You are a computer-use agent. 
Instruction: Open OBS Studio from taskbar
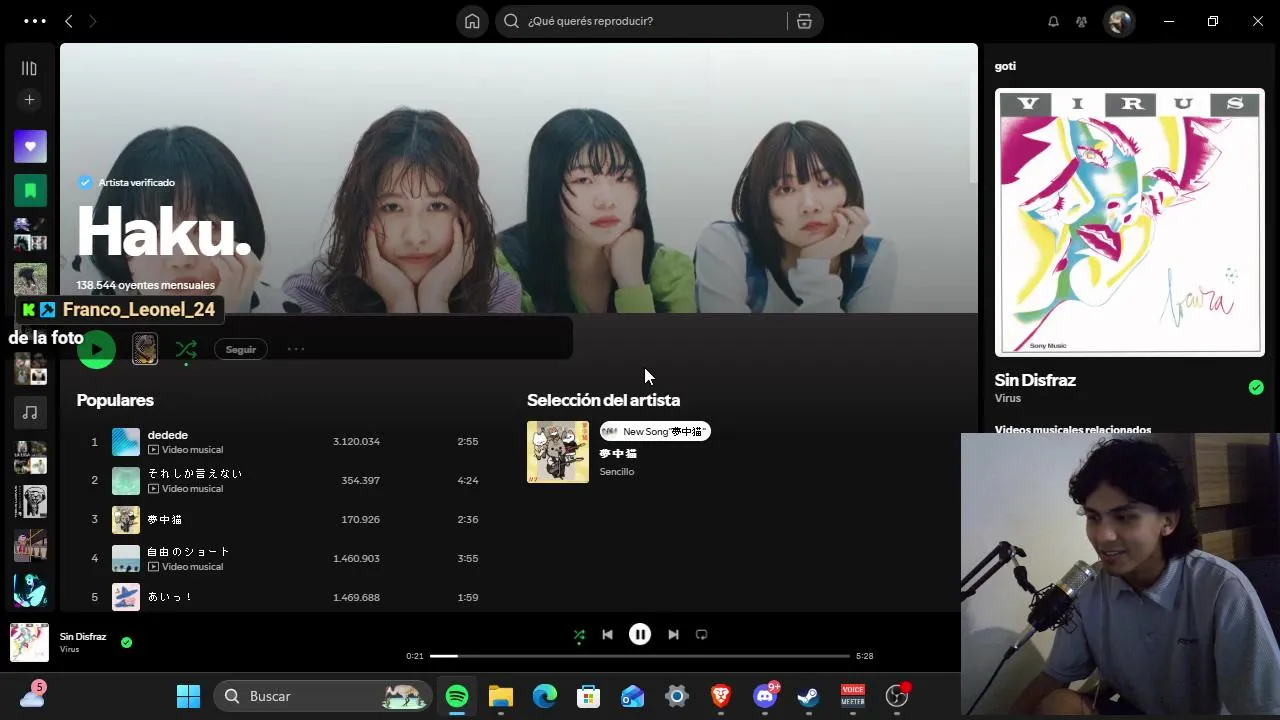(x=897, y=696)
